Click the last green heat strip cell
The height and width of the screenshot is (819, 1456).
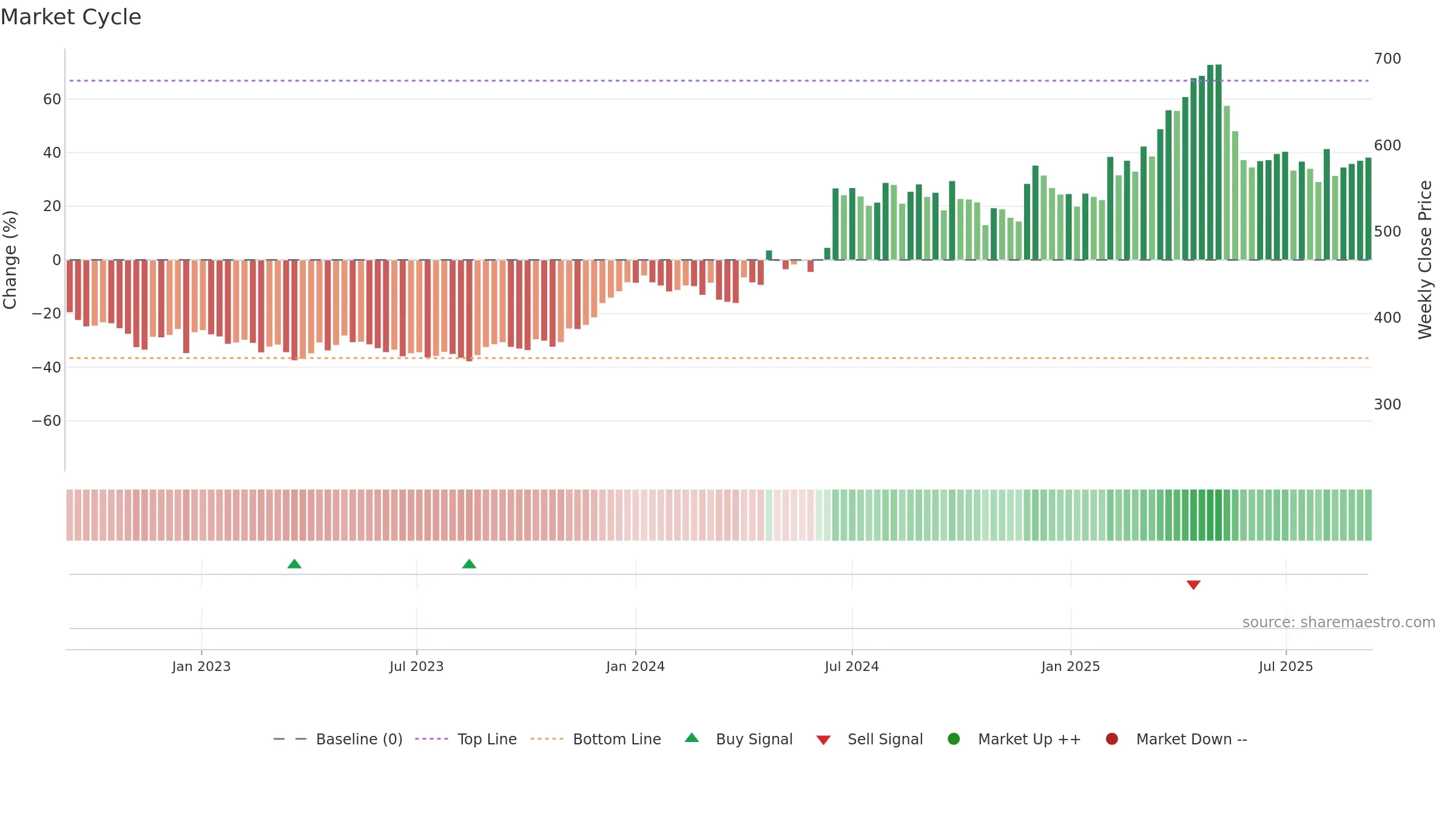1368,515
